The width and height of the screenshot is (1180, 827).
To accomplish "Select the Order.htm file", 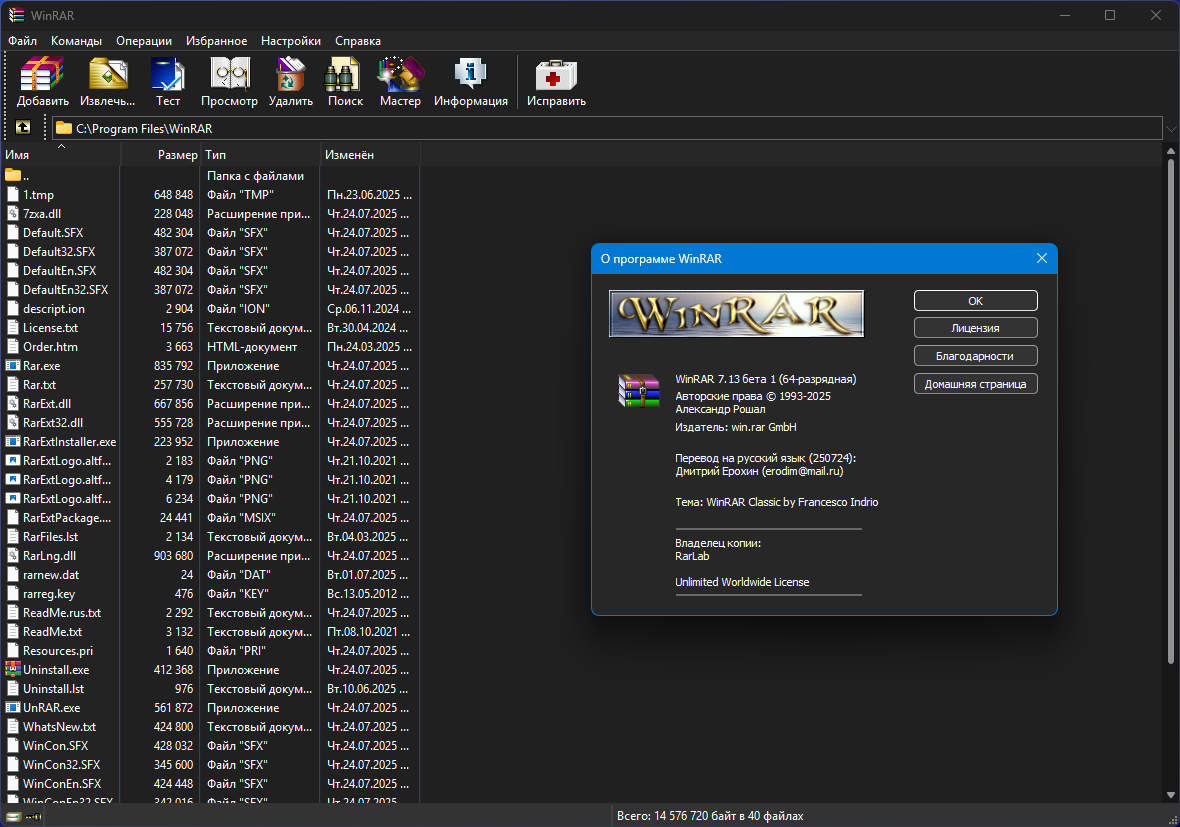I will pos(50,347).
